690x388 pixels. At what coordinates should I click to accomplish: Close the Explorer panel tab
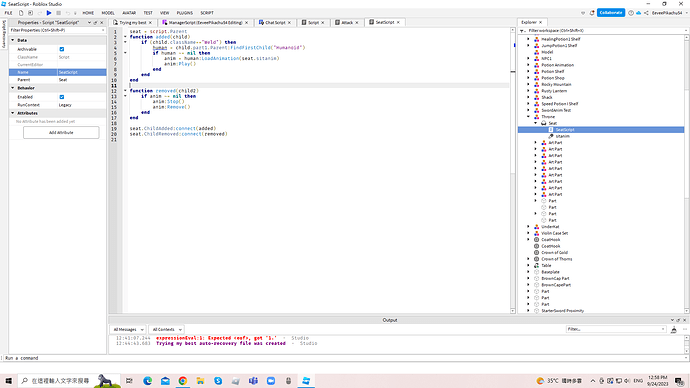click(541, 22)
